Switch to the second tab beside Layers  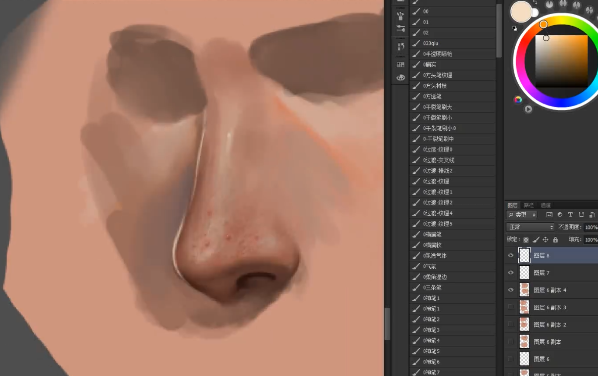coord(529,205)
